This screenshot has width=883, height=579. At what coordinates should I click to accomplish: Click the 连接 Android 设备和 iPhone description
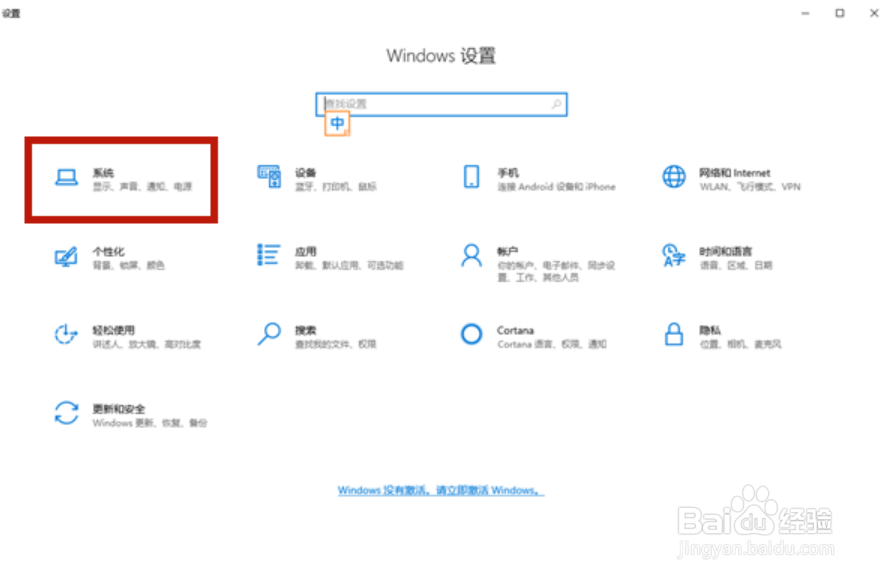pyautogui.click(x=556, y=187)
